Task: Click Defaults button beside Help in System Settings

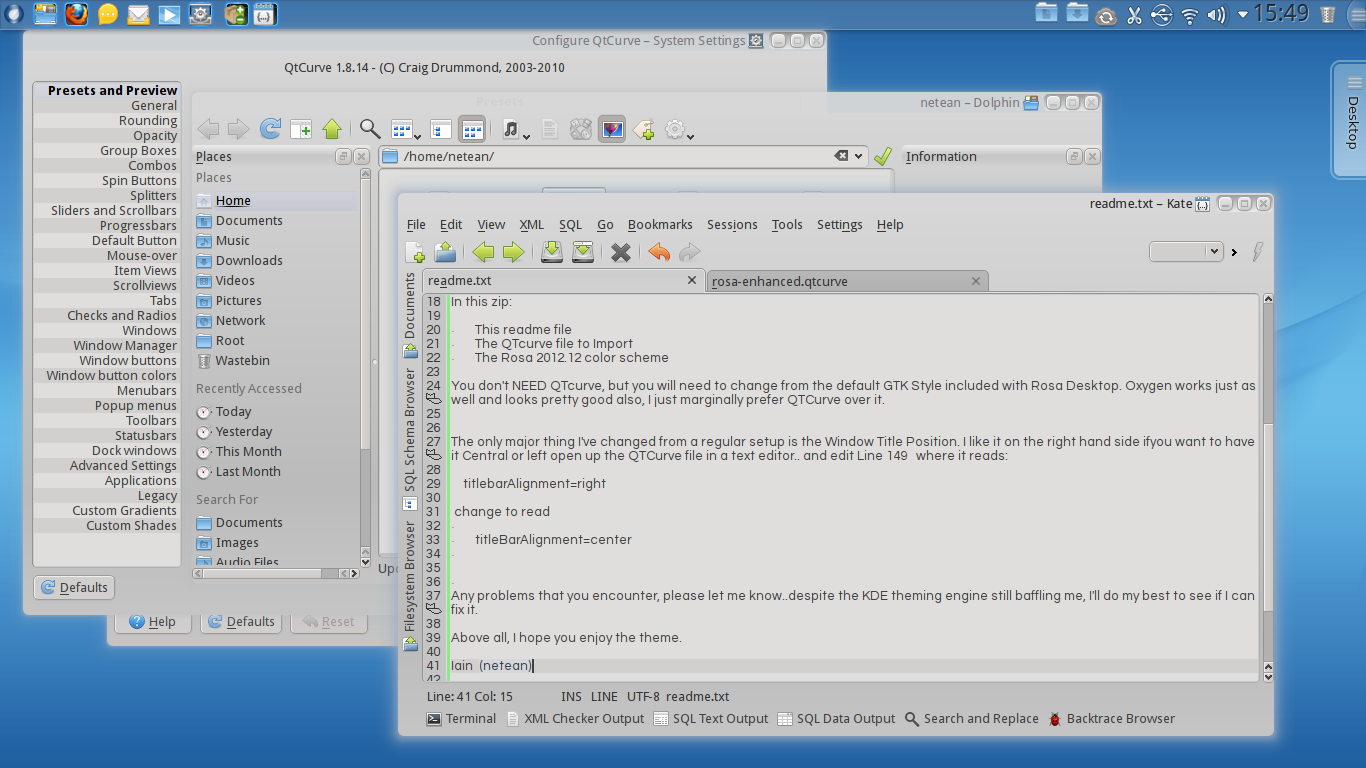Action: tap(240, 621)
